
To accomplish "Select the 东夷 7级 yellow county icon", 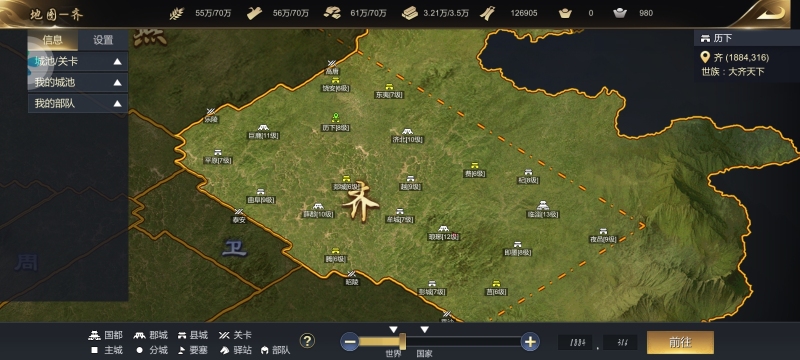I will pos(389,87).
